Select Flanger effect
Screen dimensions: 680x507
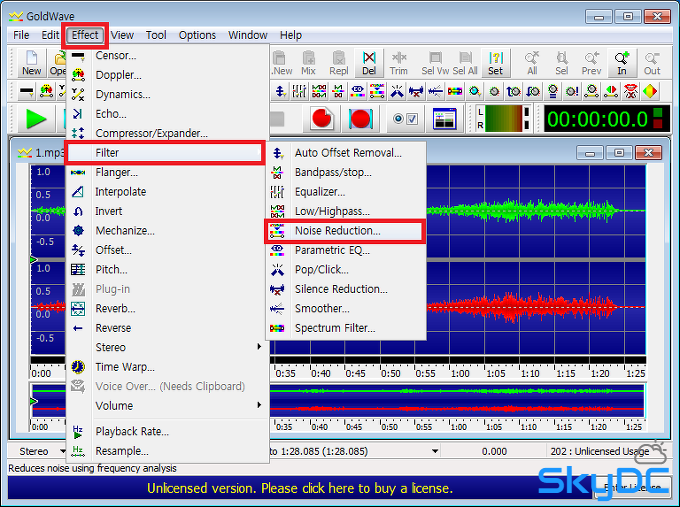coord(167,173)
